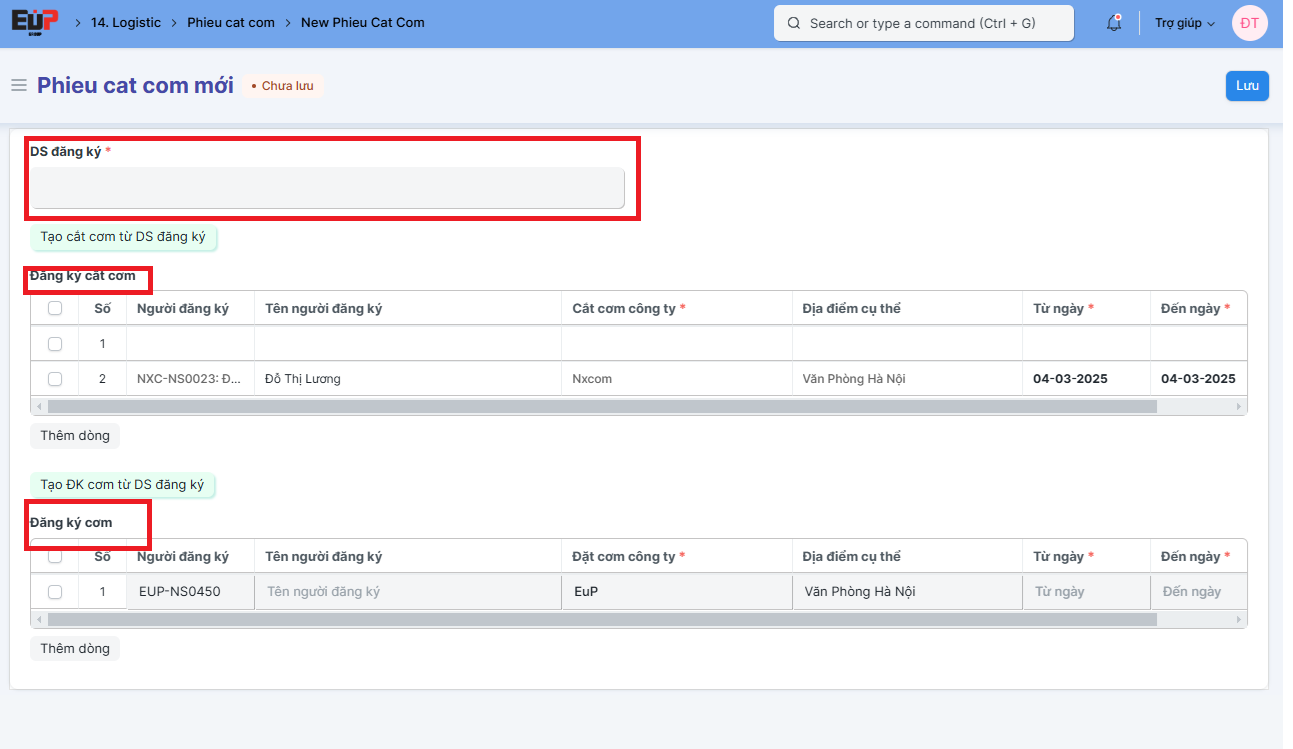Expand the Trợ giúp help dropdown
Viewport: 1293px width, 749px height.
coord(1184,23)
